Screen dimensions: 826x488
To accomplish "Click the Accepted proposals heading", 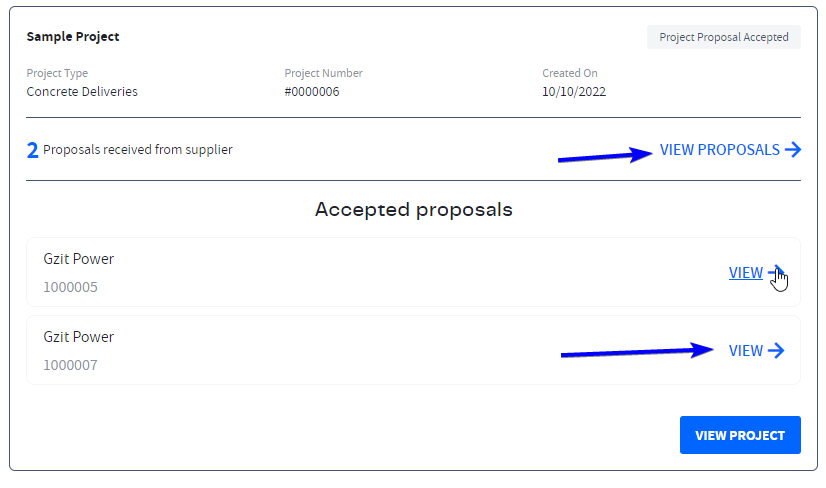I will click(x=413, y=210).
